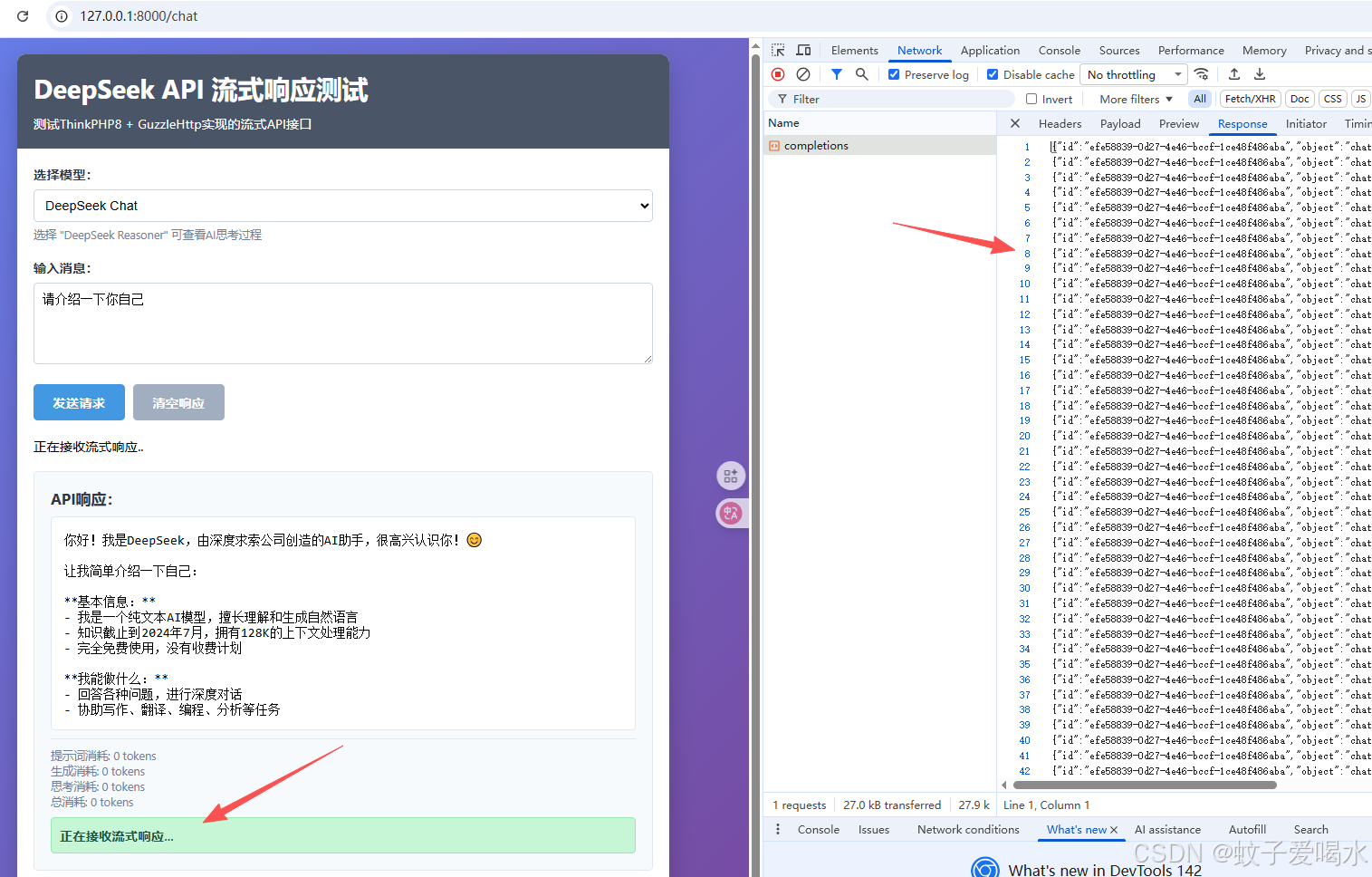Click the 'Line 1, Column 1' indicator

tap(1046, 805)
